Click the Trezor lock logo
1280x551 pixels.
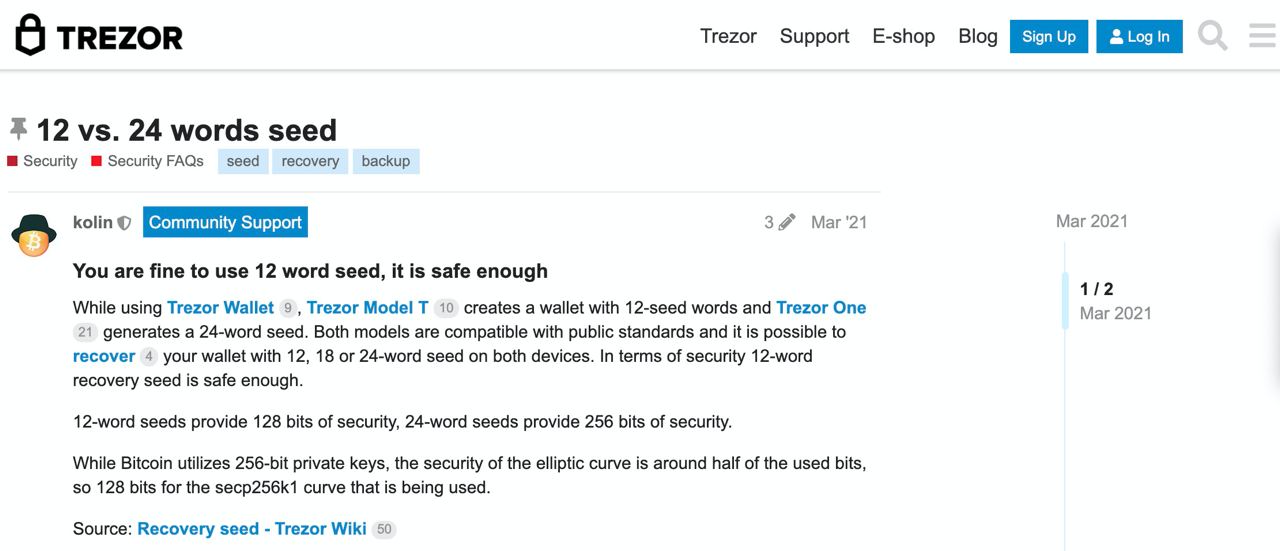point(31,36)
